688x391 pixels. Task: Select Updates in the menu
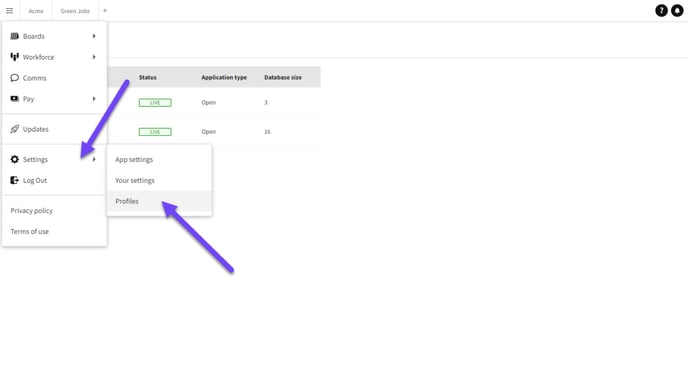point(54,129)
